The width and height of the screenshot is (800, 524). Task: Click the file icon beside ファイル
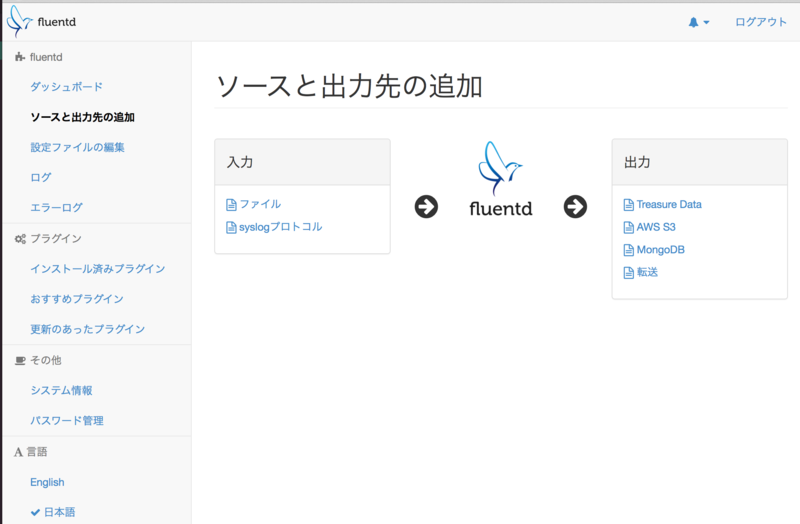tap(231, 205)
